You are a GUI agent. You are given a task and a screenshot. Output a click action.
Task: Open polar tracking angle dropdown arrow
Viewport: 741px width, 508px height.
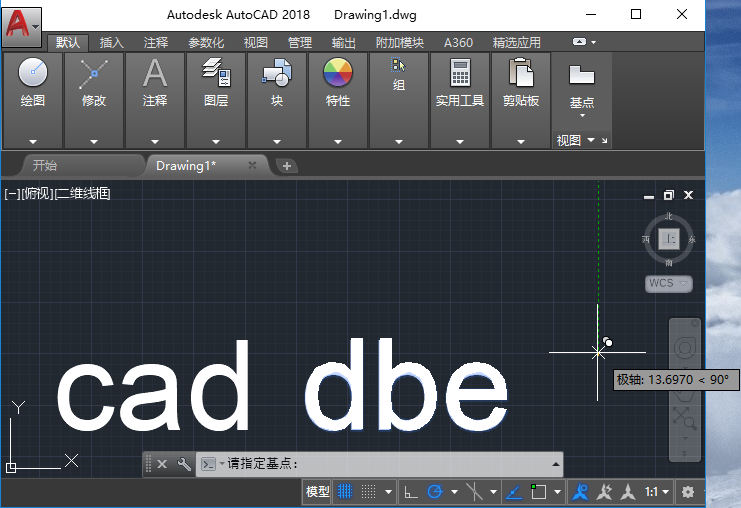coord(455,492)
